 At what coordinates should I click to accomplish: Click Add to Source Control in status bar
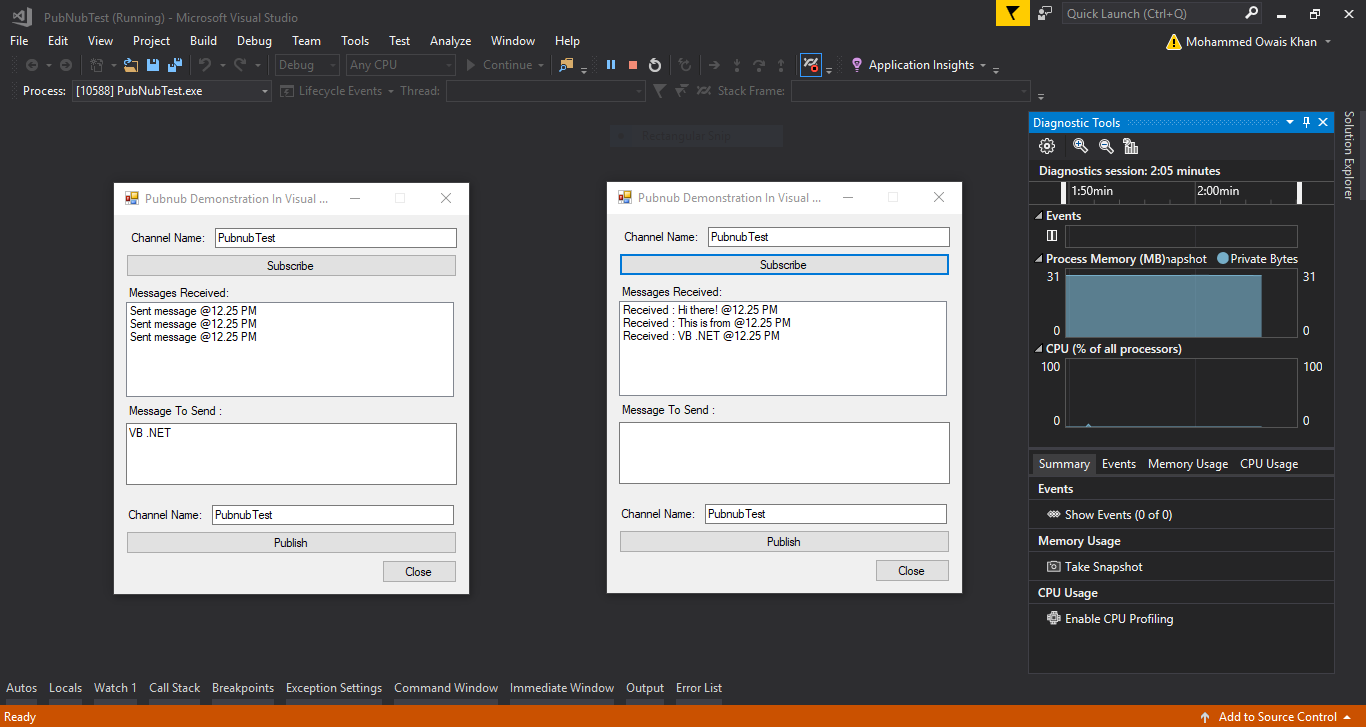click(1277, 717)
